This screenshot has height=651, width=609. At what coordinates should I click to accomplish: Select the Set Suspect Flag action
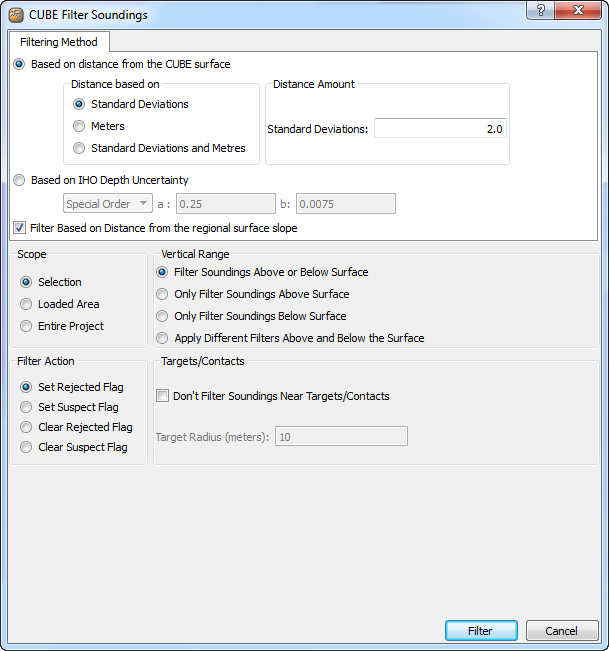pos(26,407)
